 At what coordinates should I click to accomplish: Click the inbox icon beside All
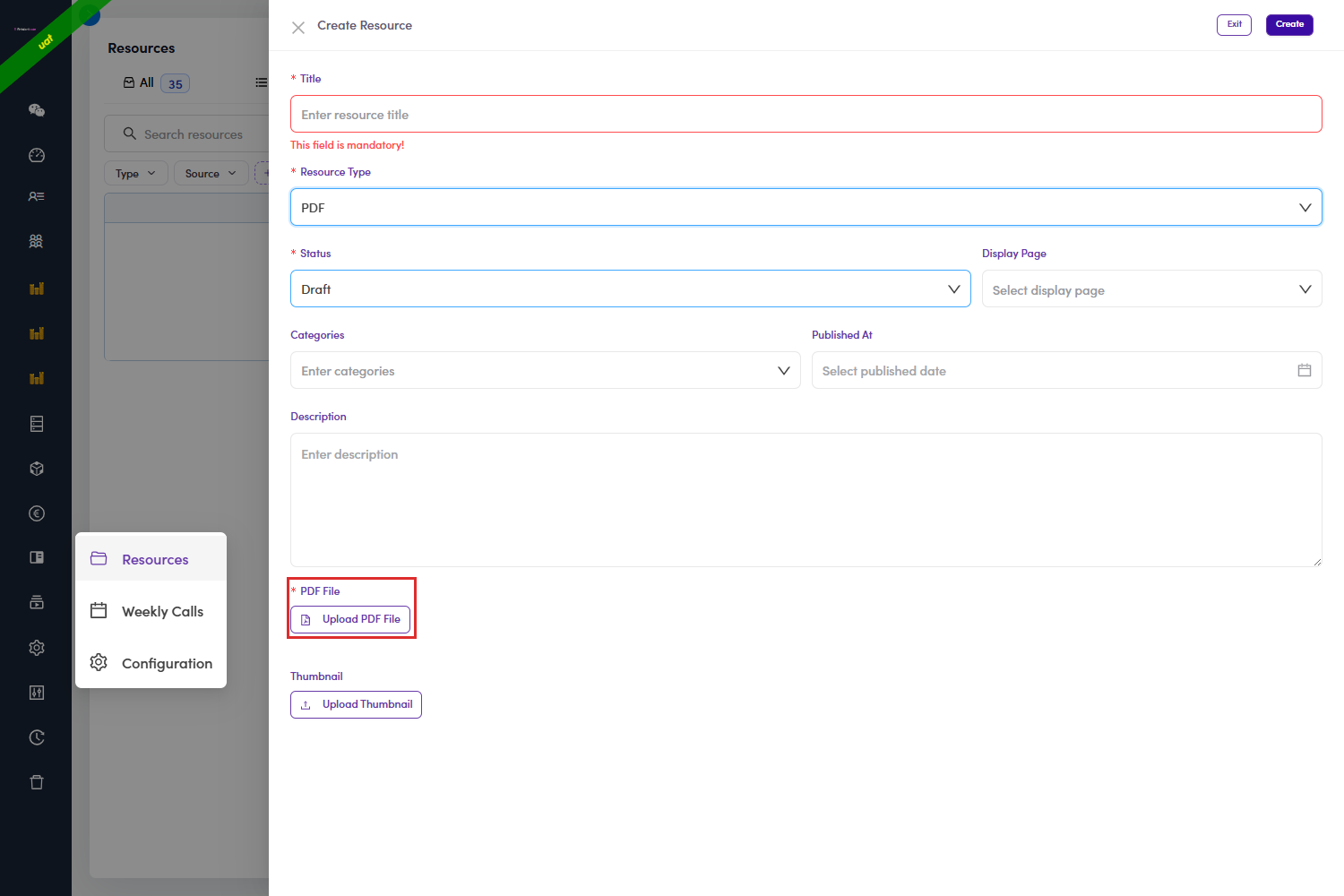click(129, 82)
